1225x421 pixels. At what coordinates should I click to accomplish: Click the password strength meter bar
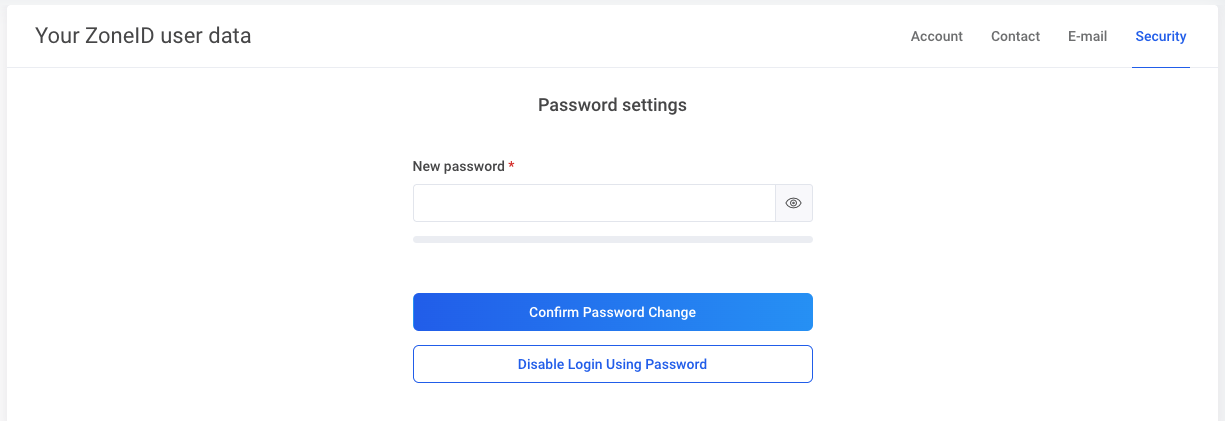click(x=612, y=240)
